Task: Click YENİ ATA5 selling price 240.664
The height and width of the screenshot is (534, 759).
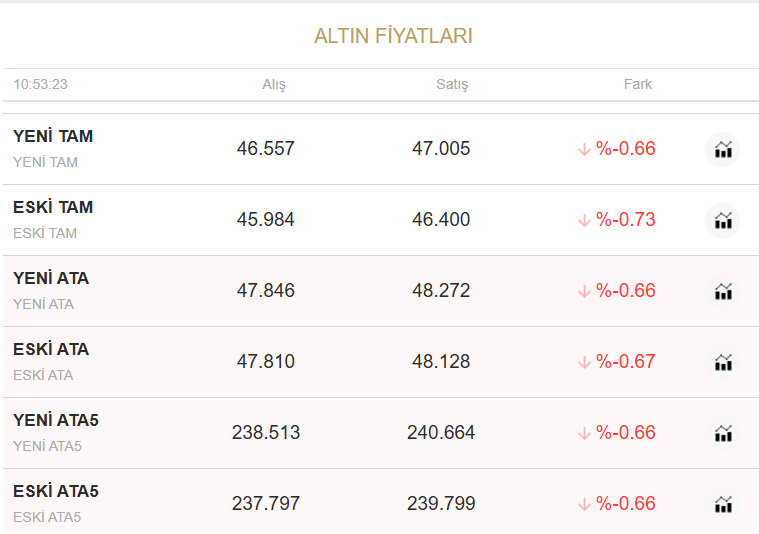Action: pos(441,433)
